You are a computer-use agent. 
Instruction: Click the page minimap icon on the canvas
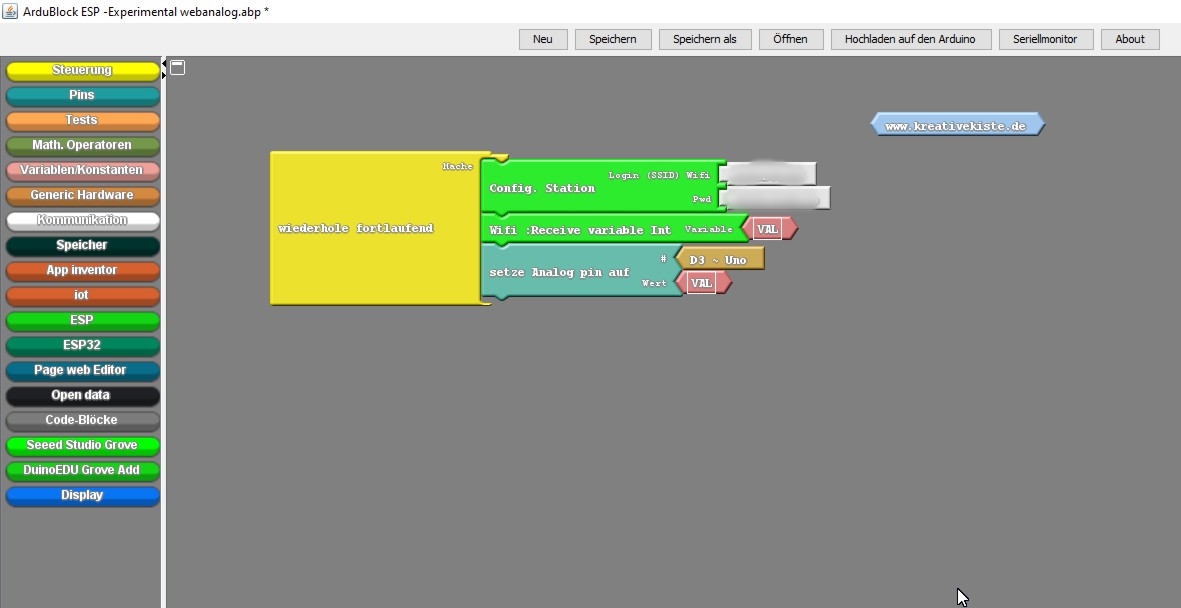click(x=177, y=68)
